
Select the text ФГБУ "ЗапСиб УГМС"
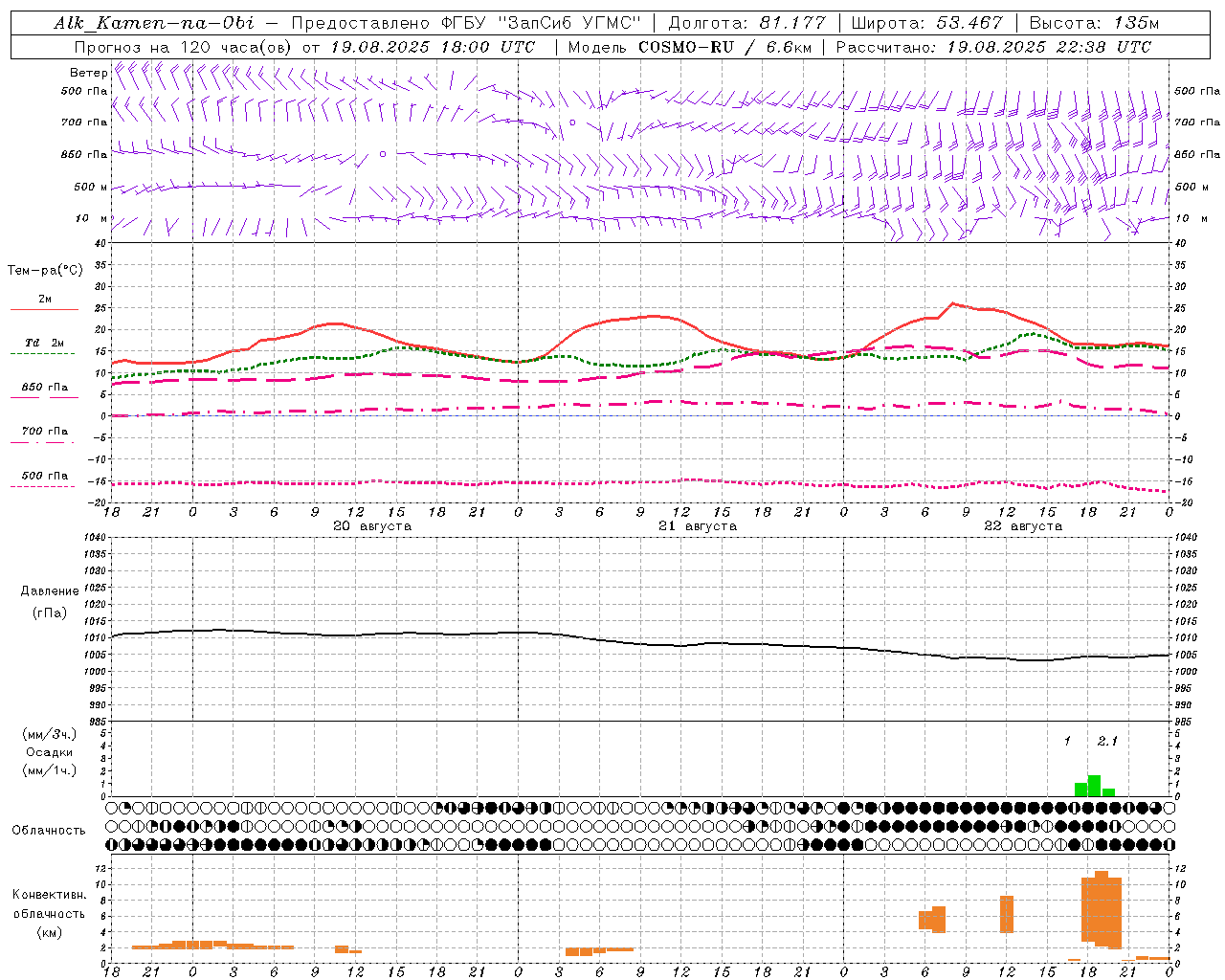pos(543,23)
